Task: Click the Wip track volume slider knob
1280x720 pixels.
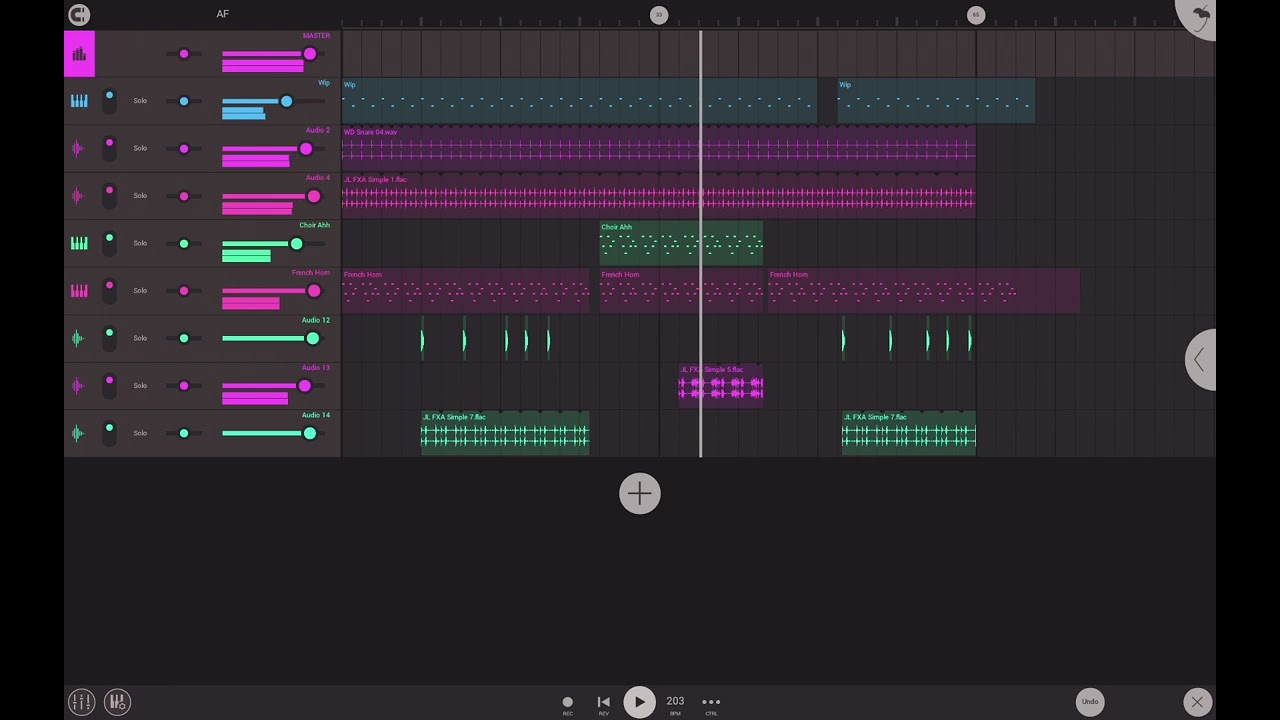Action: [286, 101]
